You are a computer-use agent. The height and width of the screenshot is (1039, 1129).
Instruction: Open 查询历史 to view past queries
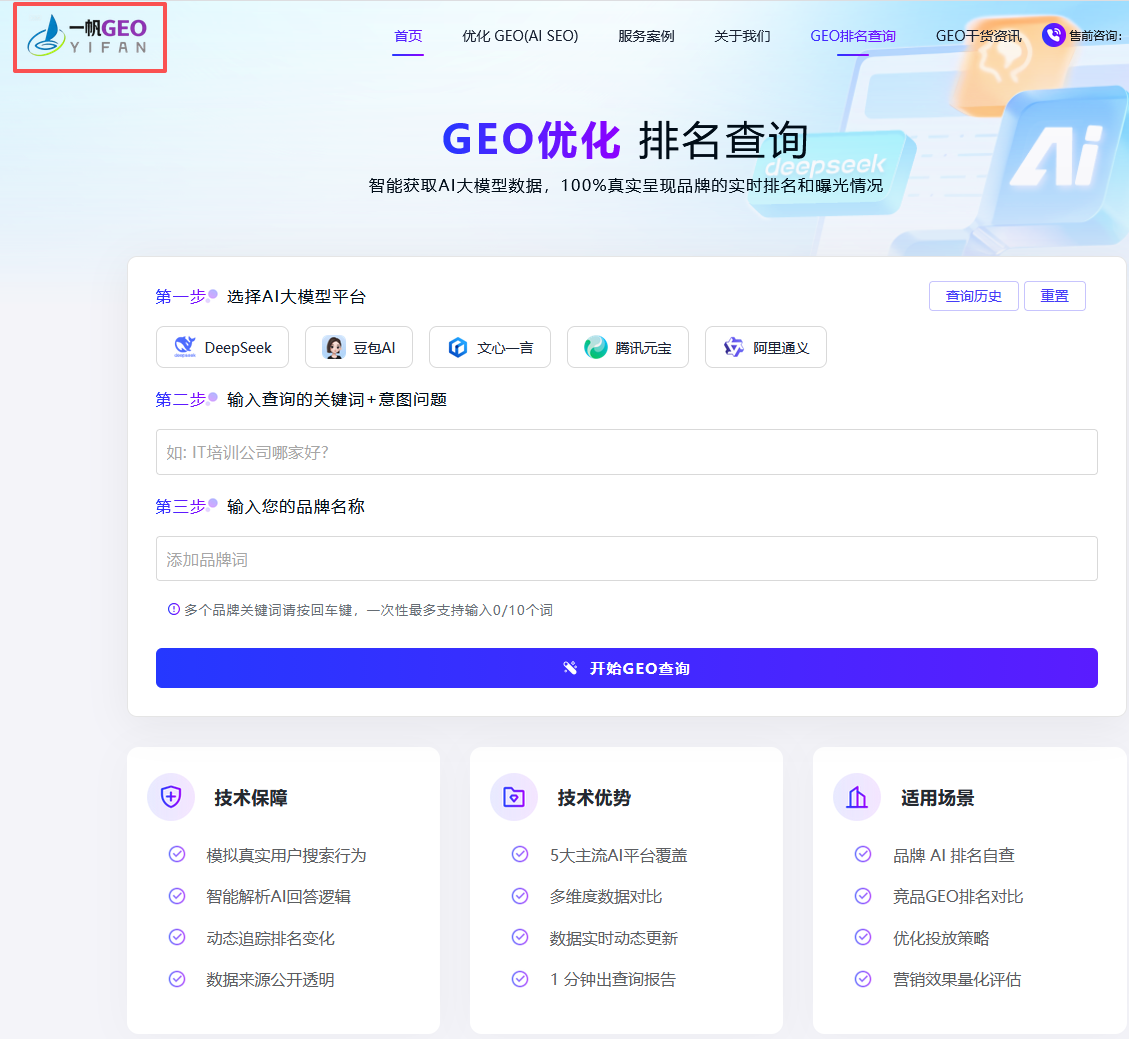pos(973,296)
